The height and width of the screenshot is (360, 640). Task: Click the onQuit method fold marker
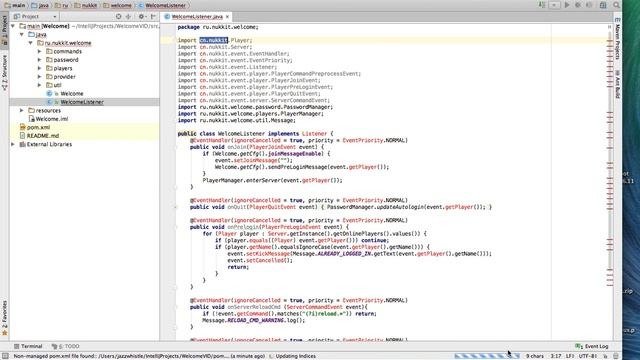click(x=176, y=207)
